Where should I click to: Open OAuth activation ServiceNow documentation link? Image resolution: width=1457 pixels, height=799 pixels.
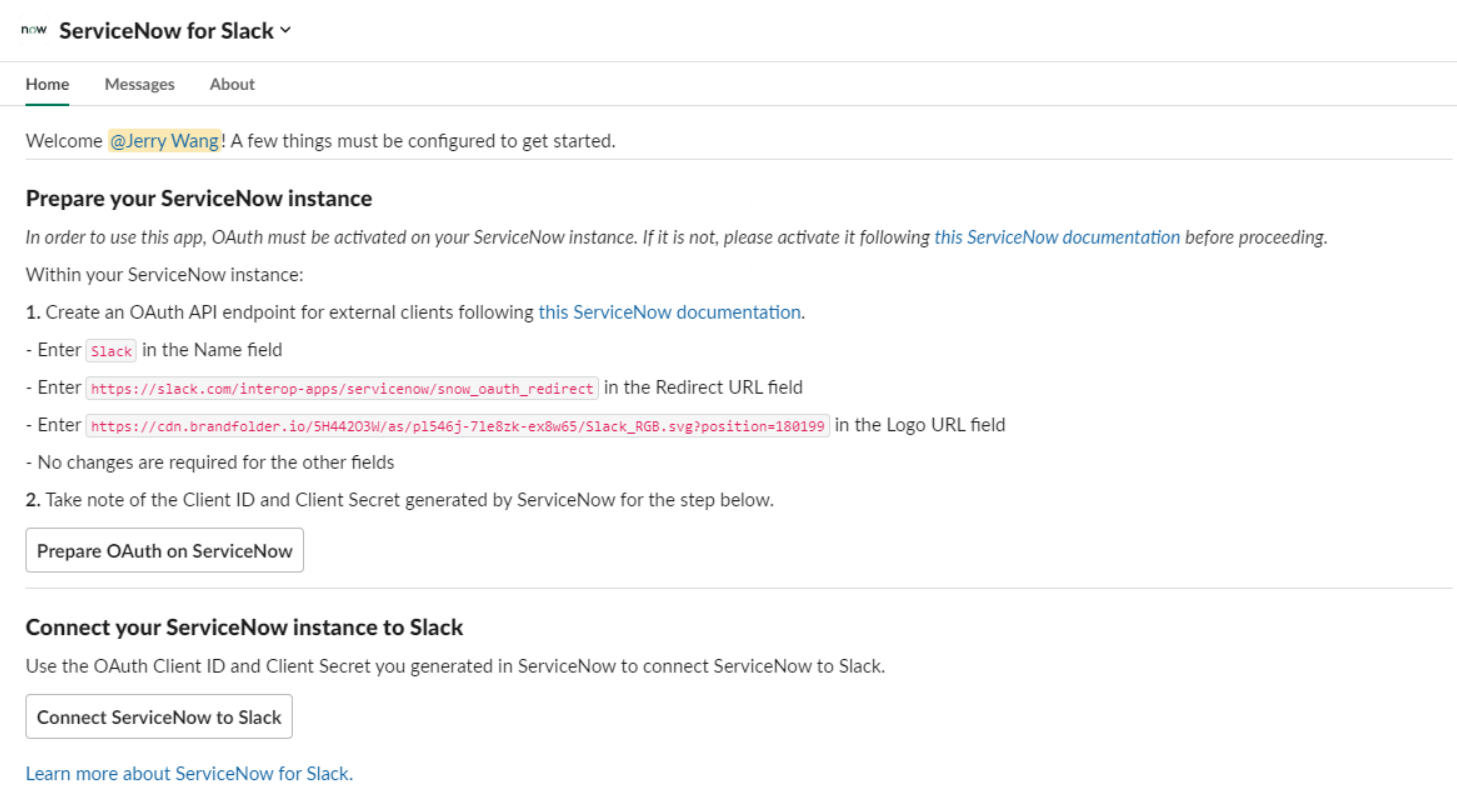coord(1057,238)
